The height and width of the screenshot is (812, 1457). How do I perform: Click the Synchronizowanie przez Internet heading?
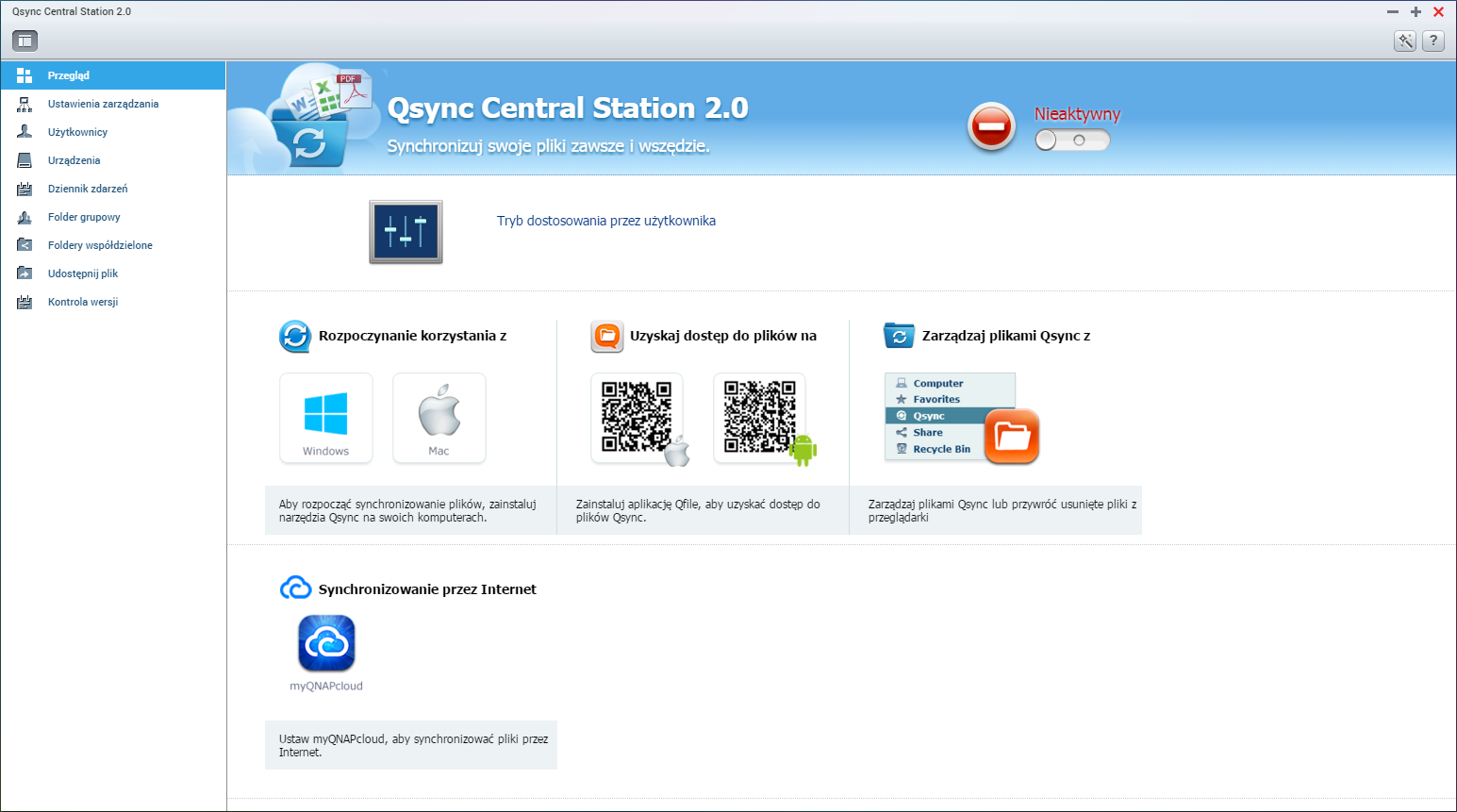pos(427,589)
